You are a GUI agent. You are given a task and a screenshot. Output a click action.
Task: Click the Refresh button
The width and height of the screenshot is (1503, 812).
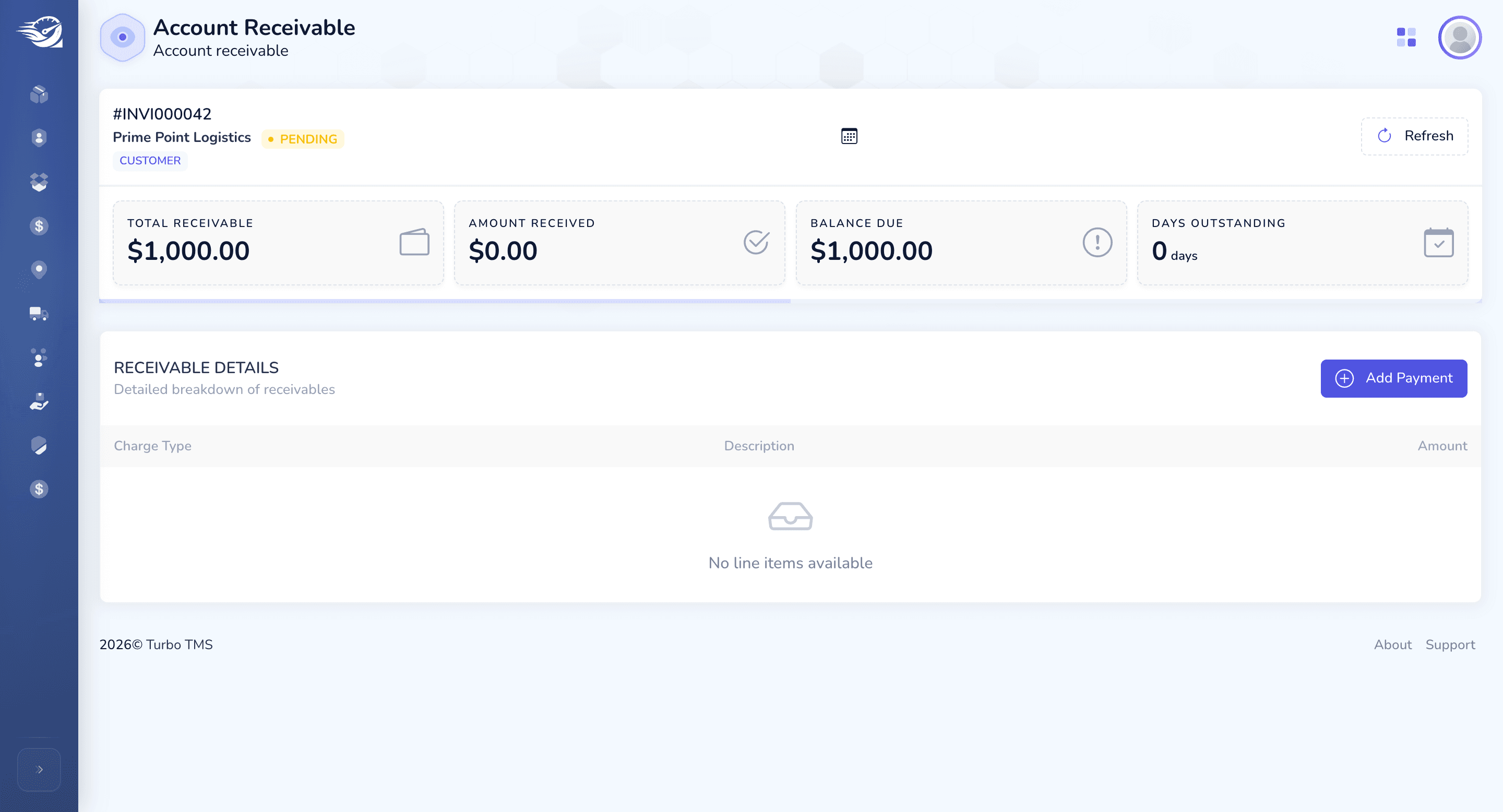(x=1414, y=136)
